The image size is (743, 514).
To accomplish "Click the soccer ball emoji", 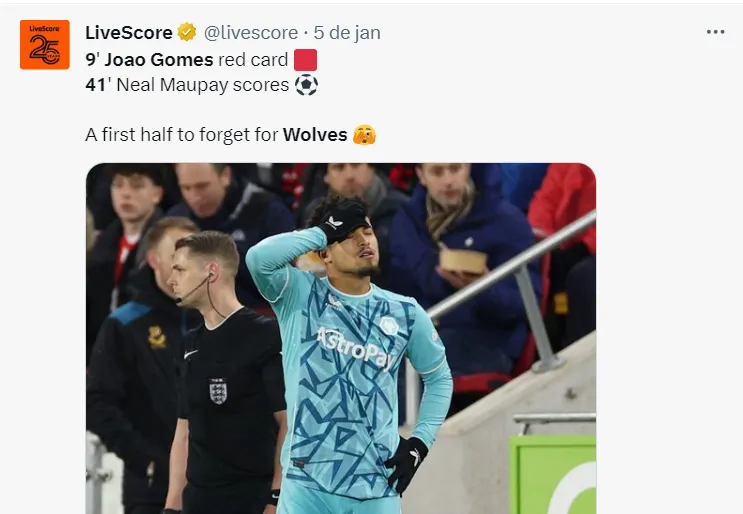I will coord(306,86).
